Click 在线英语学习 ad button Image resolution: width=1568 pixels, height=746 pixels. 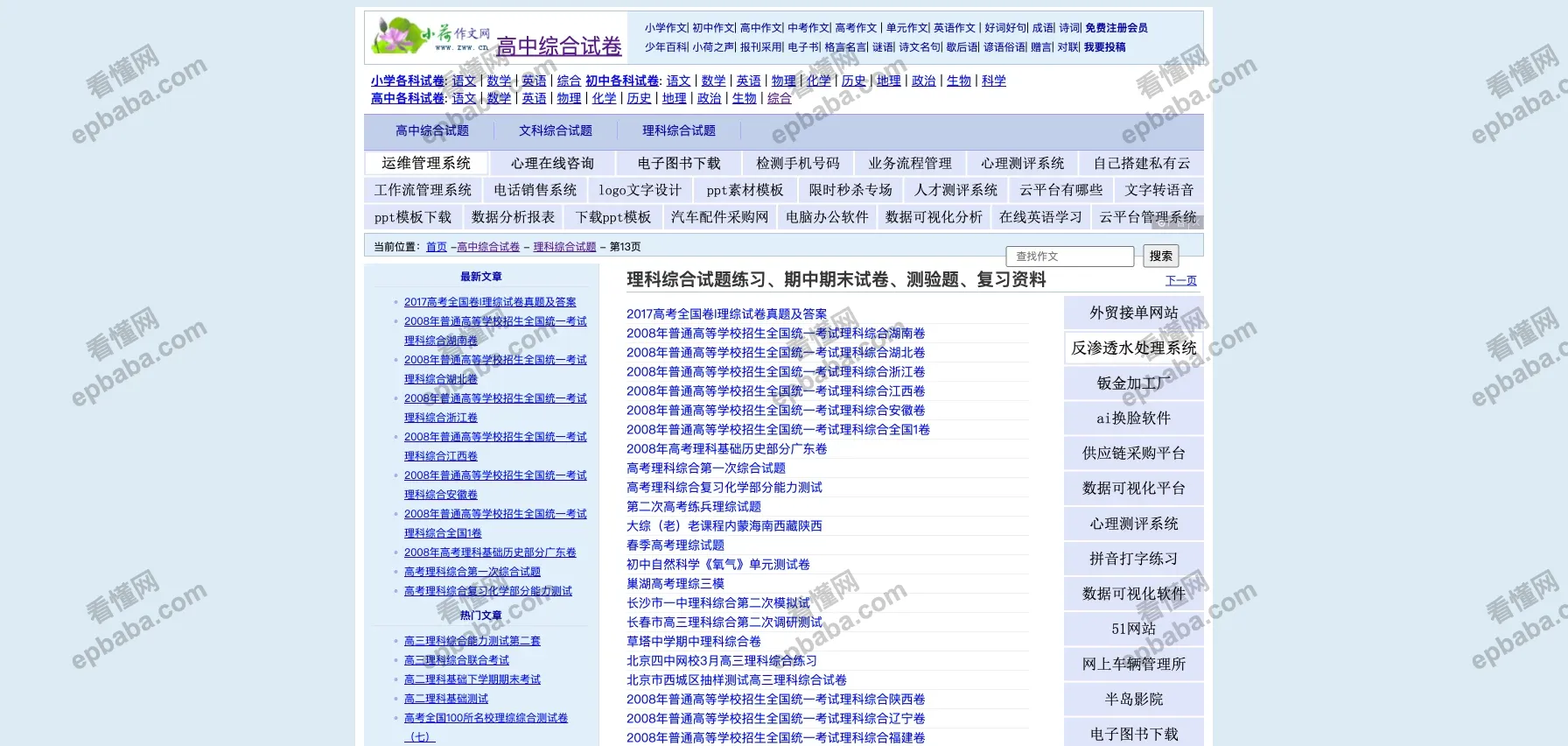(x=1041, y=217)
